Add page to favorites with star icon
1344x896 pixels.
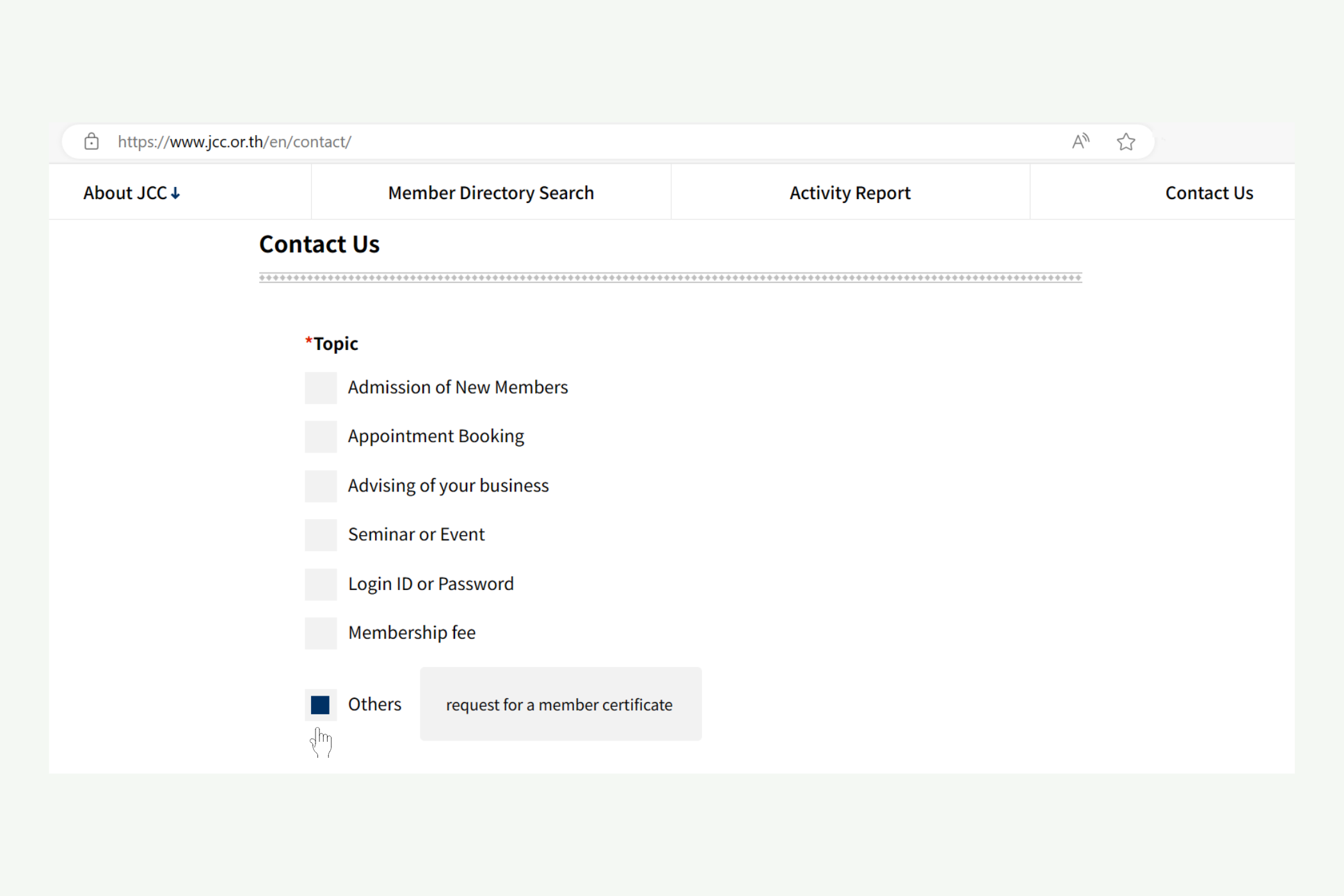click(1126, 141)
